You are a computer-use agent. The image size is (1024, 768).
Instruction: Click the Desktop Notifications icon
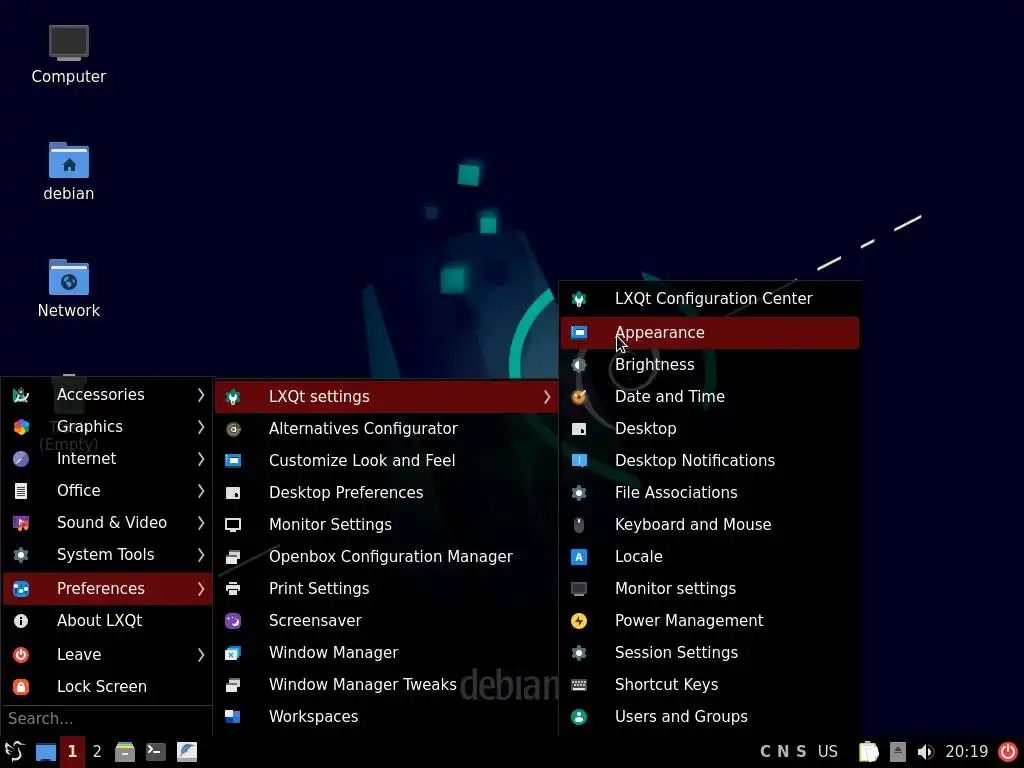pos(579,461)
